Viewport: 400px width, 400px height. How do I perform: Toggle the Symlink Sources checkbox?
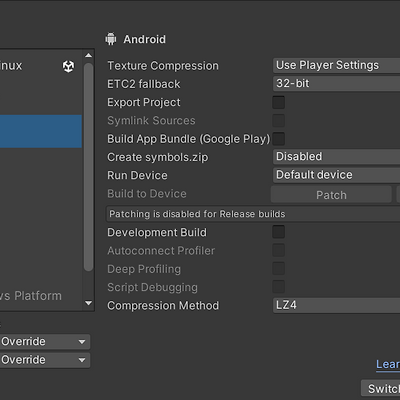(x=278, y=121)
